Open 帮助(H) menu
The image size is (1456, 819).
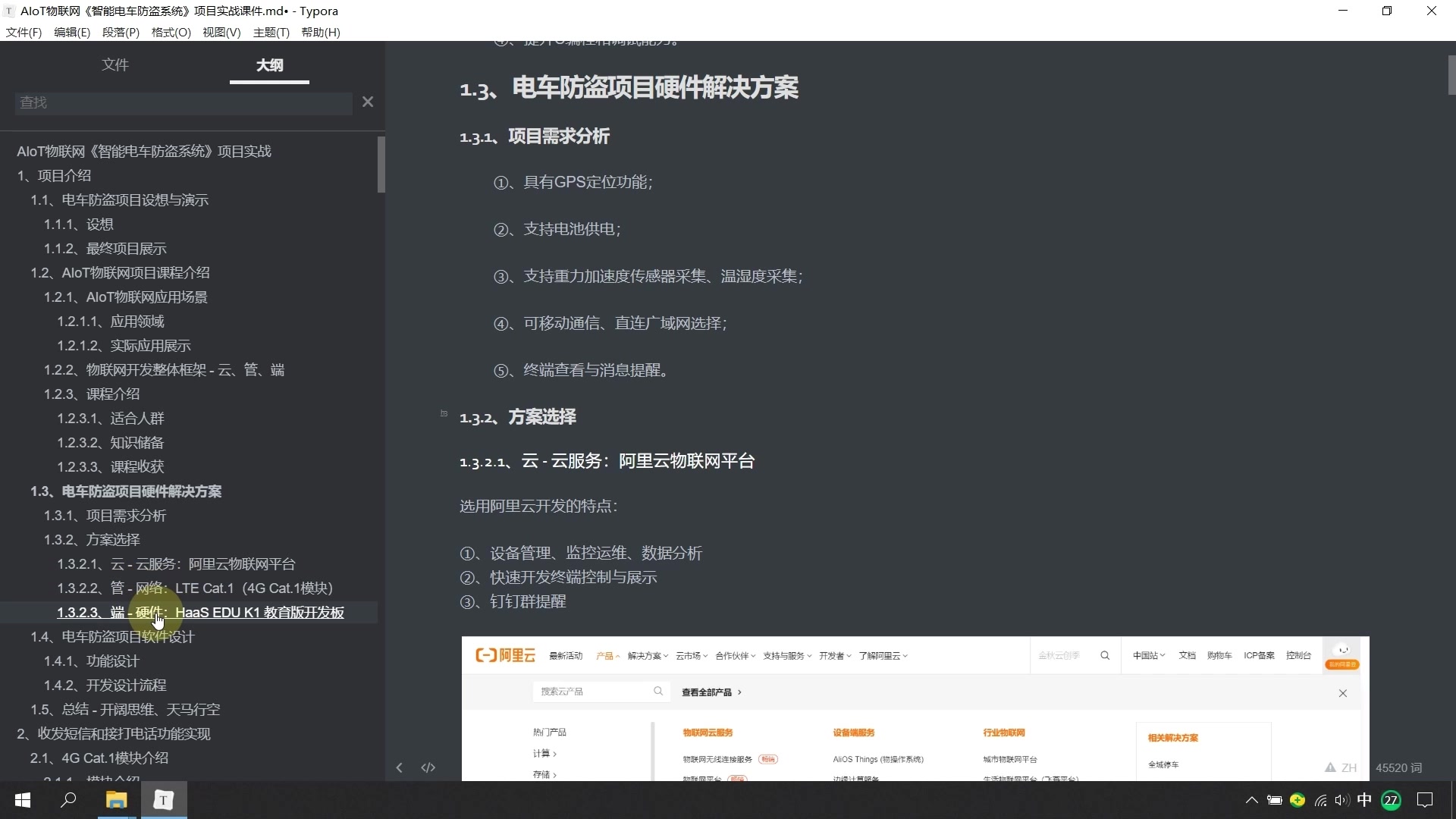point(321,33)
